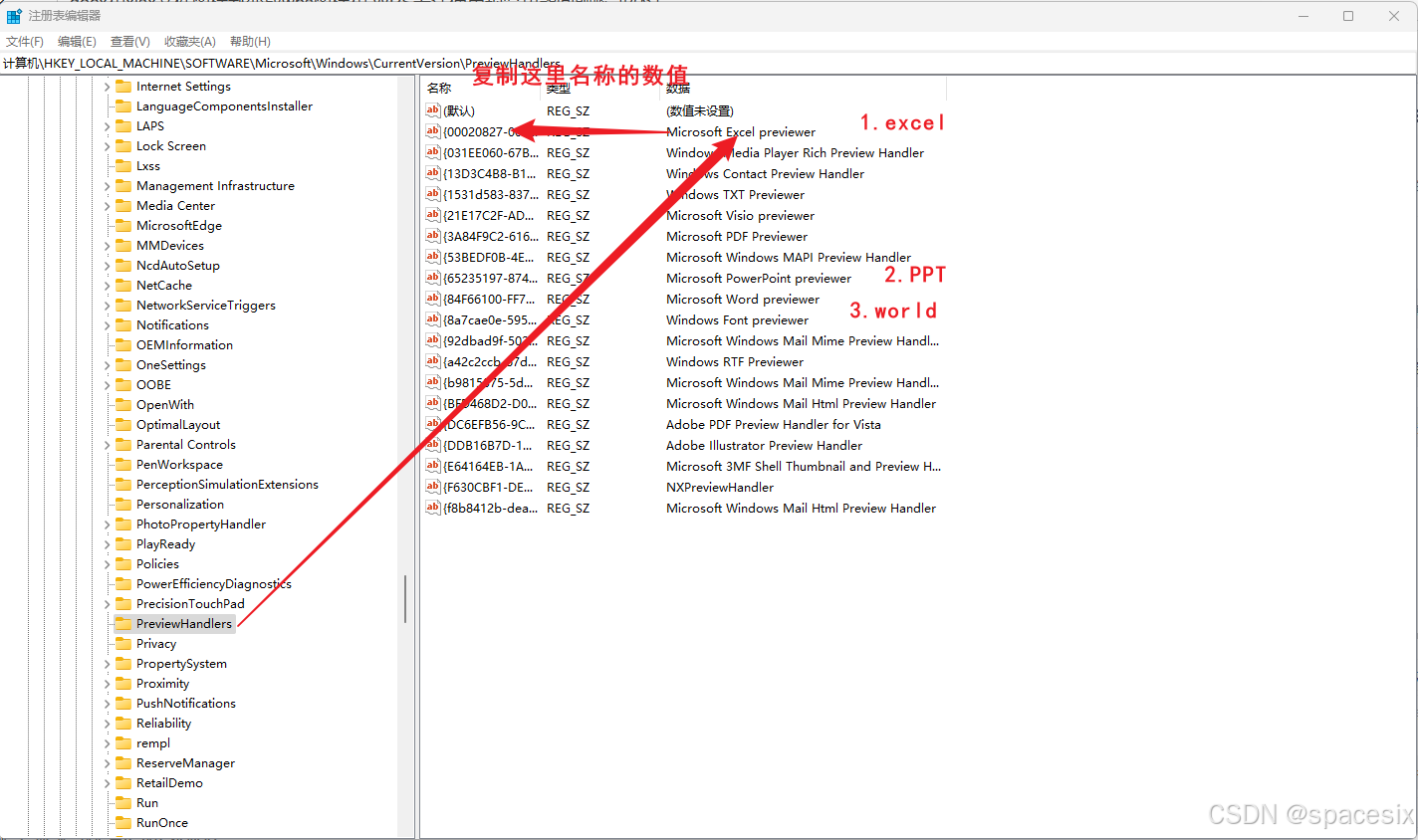Expand the Parental Controls key

click(x=107, y=445)
